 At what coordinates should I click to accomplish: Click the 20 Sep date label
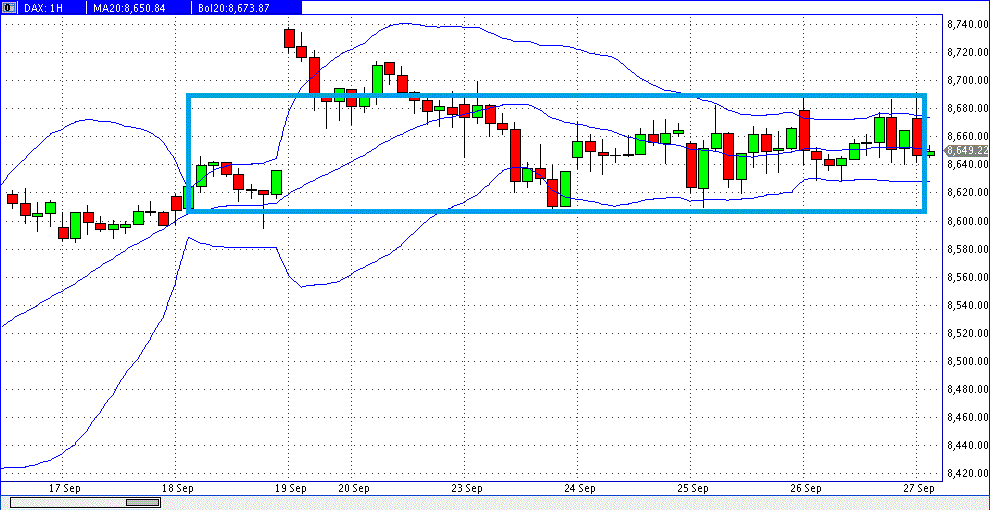click(353, 488)
